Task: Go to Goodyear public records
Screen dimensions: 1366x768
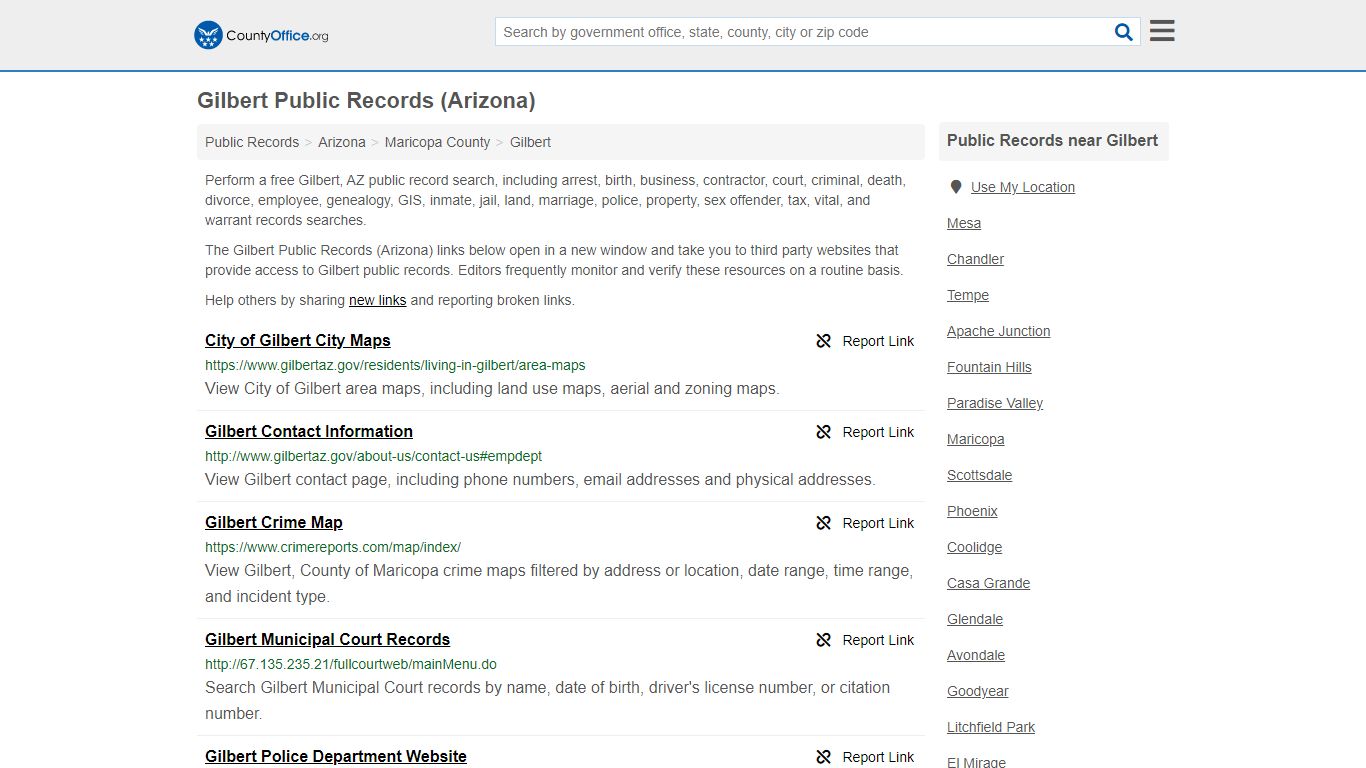Action: click(978, 691)
